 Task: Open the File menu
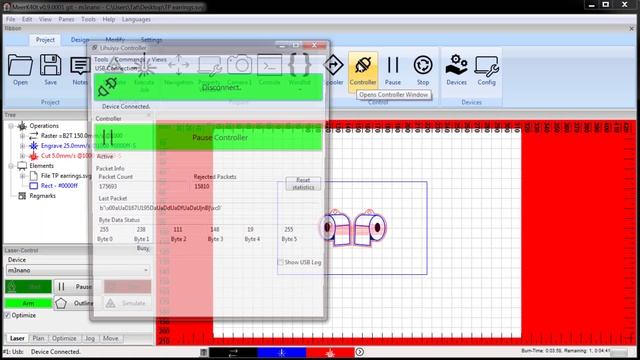11,19
